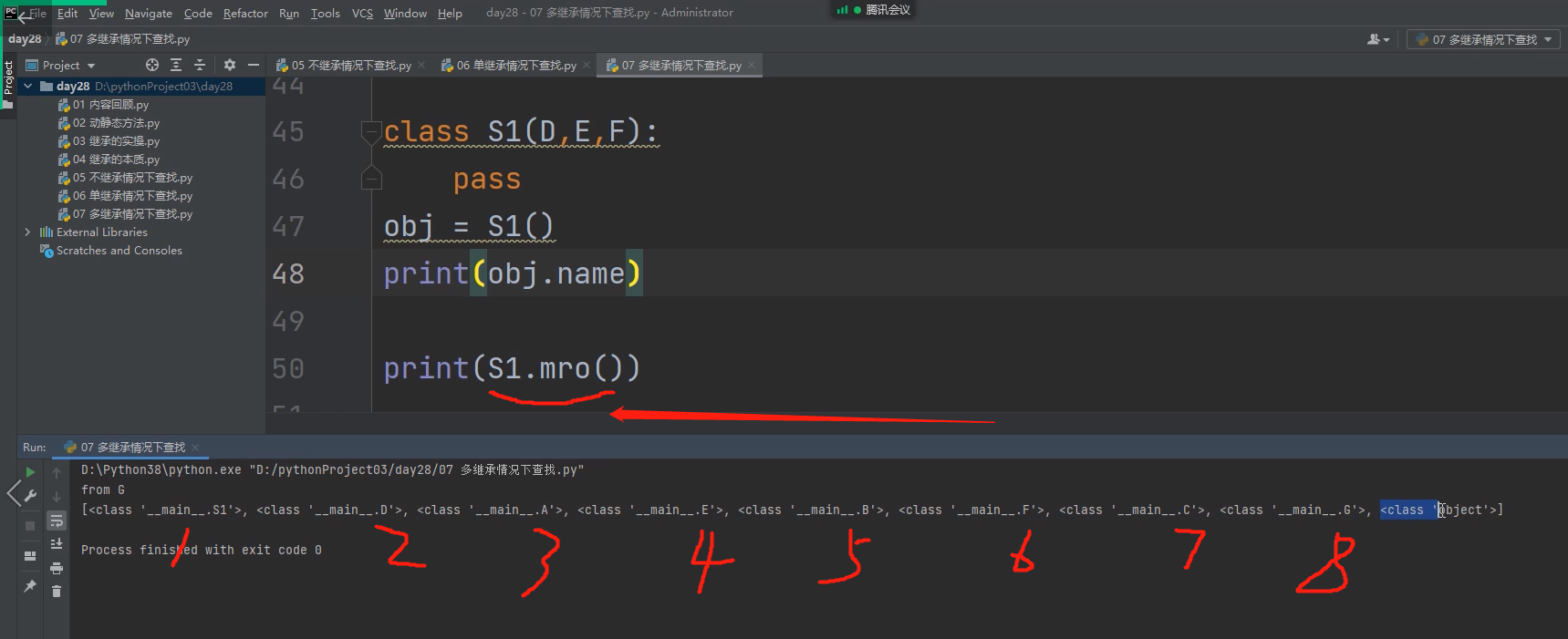Open run configuration settings wrench icon

30,496
